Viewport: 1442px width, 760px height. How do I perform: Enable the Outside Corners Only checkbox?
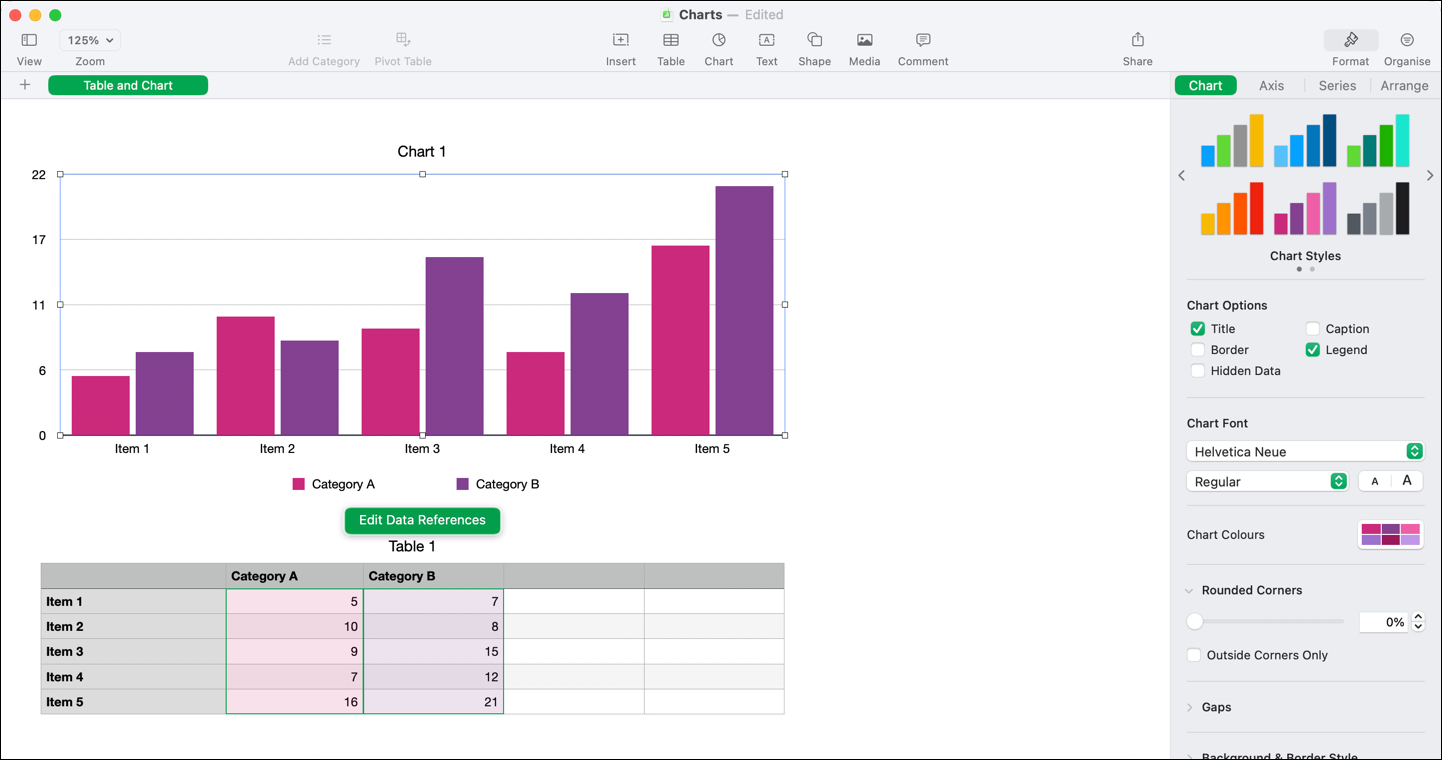click(x=1194, y=655)
